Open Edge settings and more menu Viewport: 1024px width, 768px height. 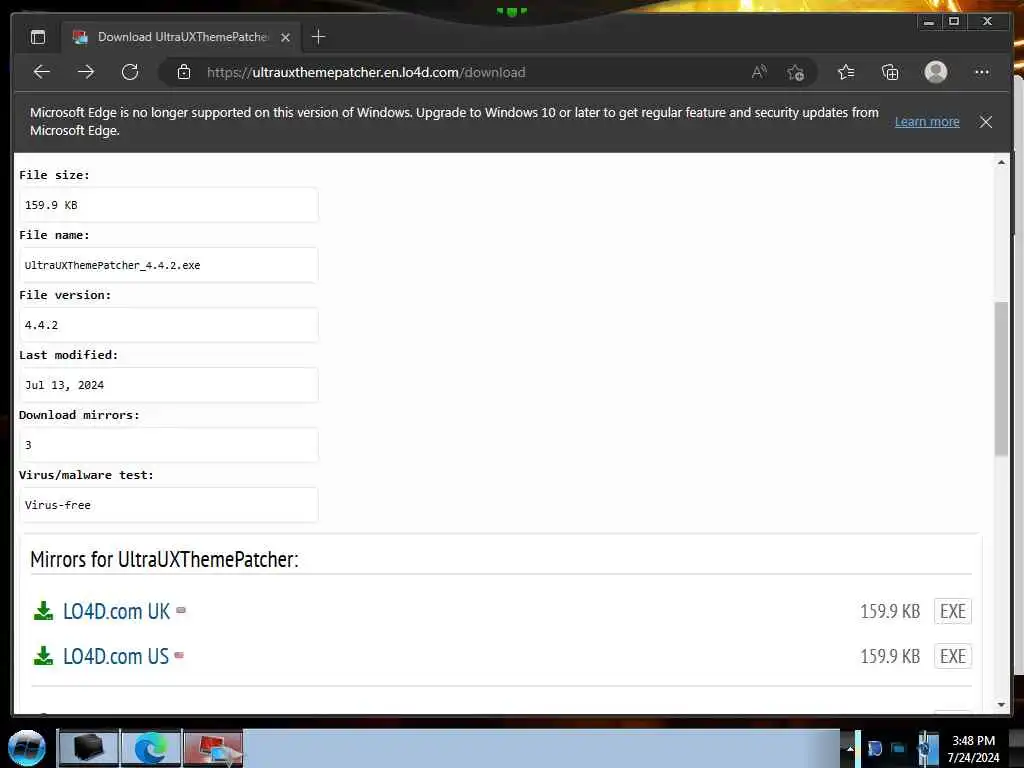(x=982, y=72)
